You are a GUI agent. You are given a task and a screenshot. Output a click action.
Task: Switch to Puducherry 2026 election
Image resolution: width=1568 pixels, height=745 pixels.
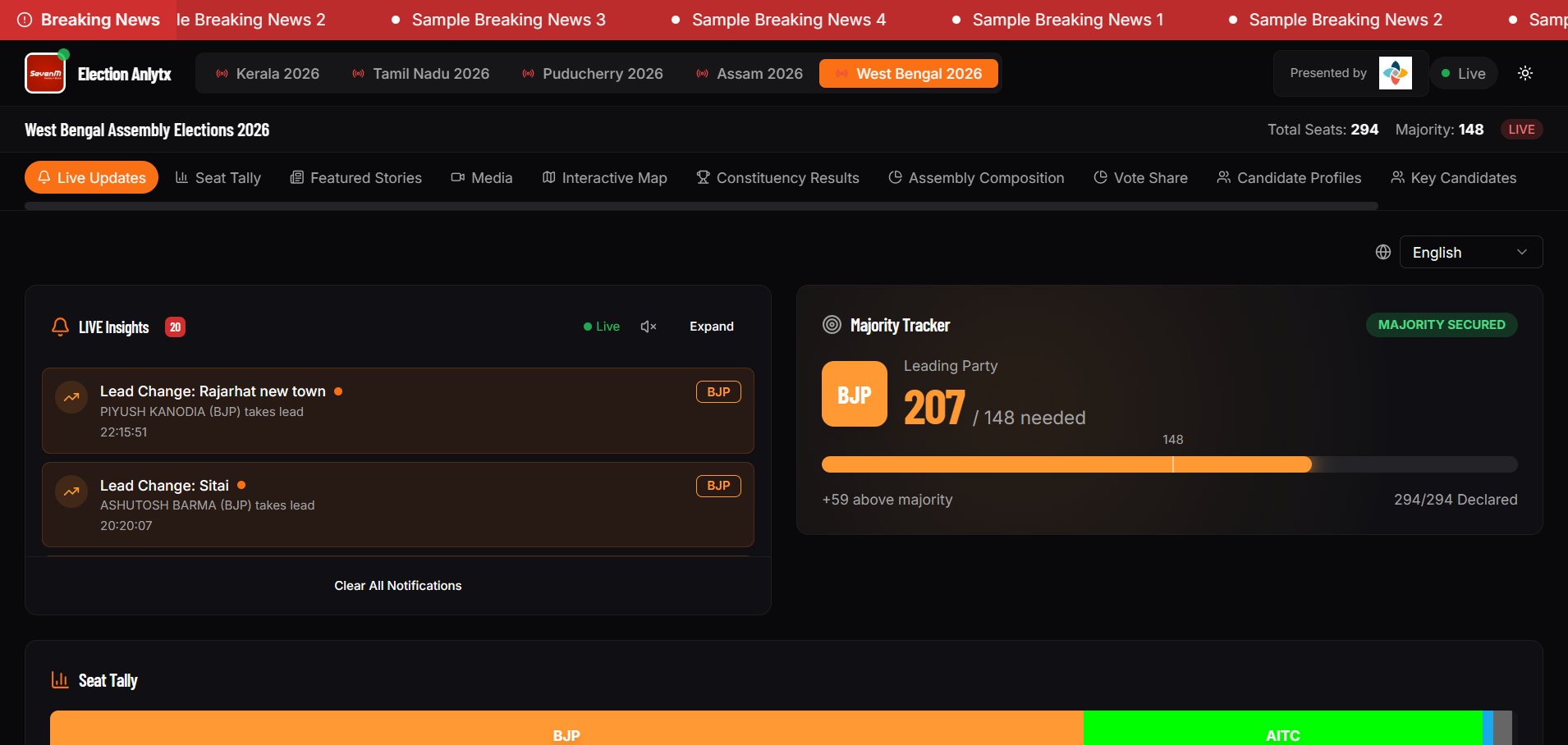point(593,74)
